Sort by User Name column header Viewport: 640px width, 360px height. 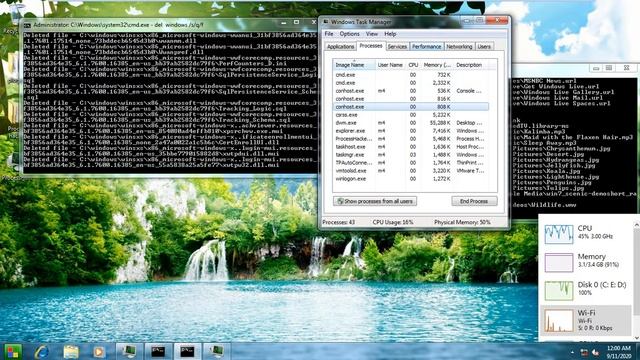pyautogui.click(x=390, y=65)
